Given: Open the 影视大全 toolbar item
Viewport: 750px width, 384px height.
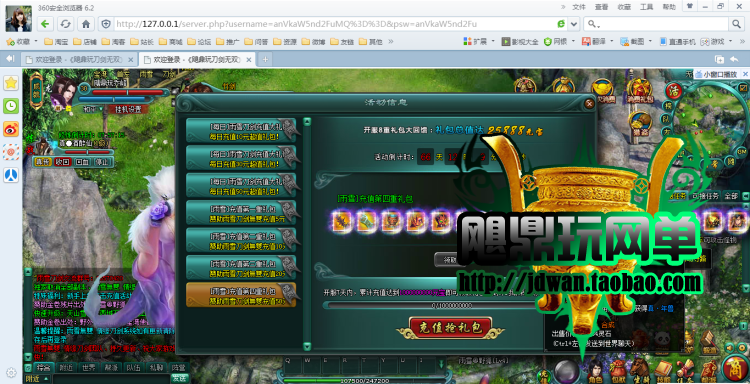Looking at the screenshot, I should click(520, 42).
